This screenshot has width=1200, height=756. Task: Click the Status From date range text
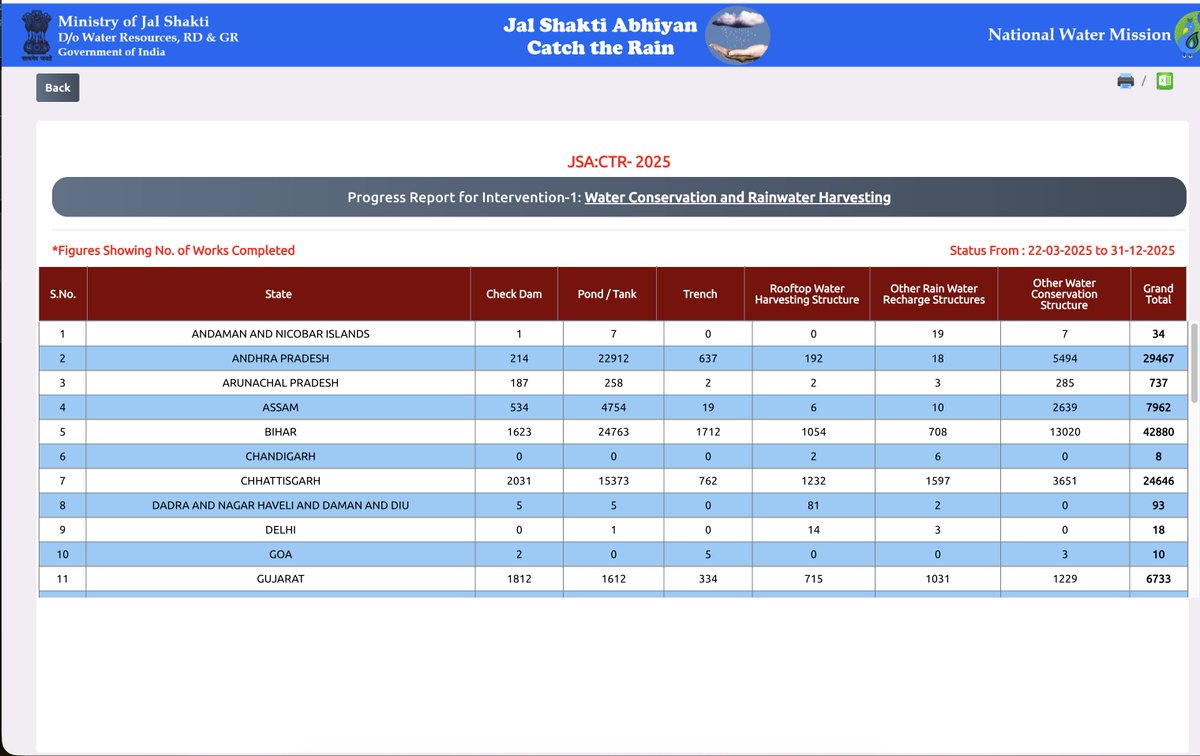(x=1062, y=250)
